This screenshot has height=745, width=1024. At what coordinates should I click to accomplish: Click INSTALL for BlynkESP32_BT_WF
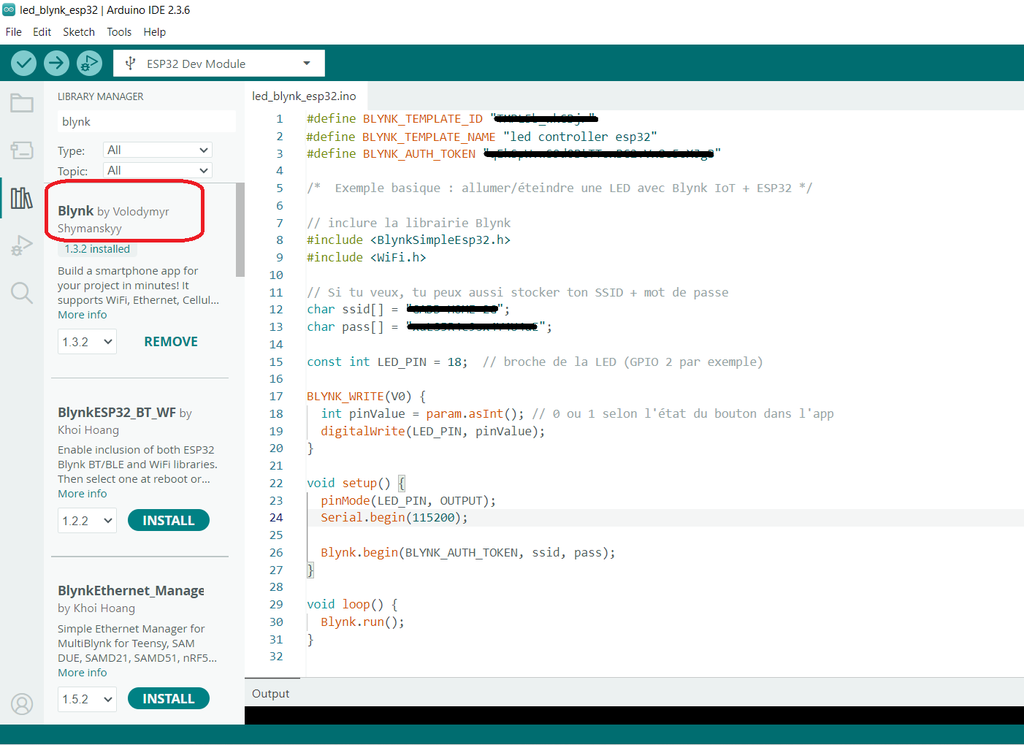[x=168, y=520]
